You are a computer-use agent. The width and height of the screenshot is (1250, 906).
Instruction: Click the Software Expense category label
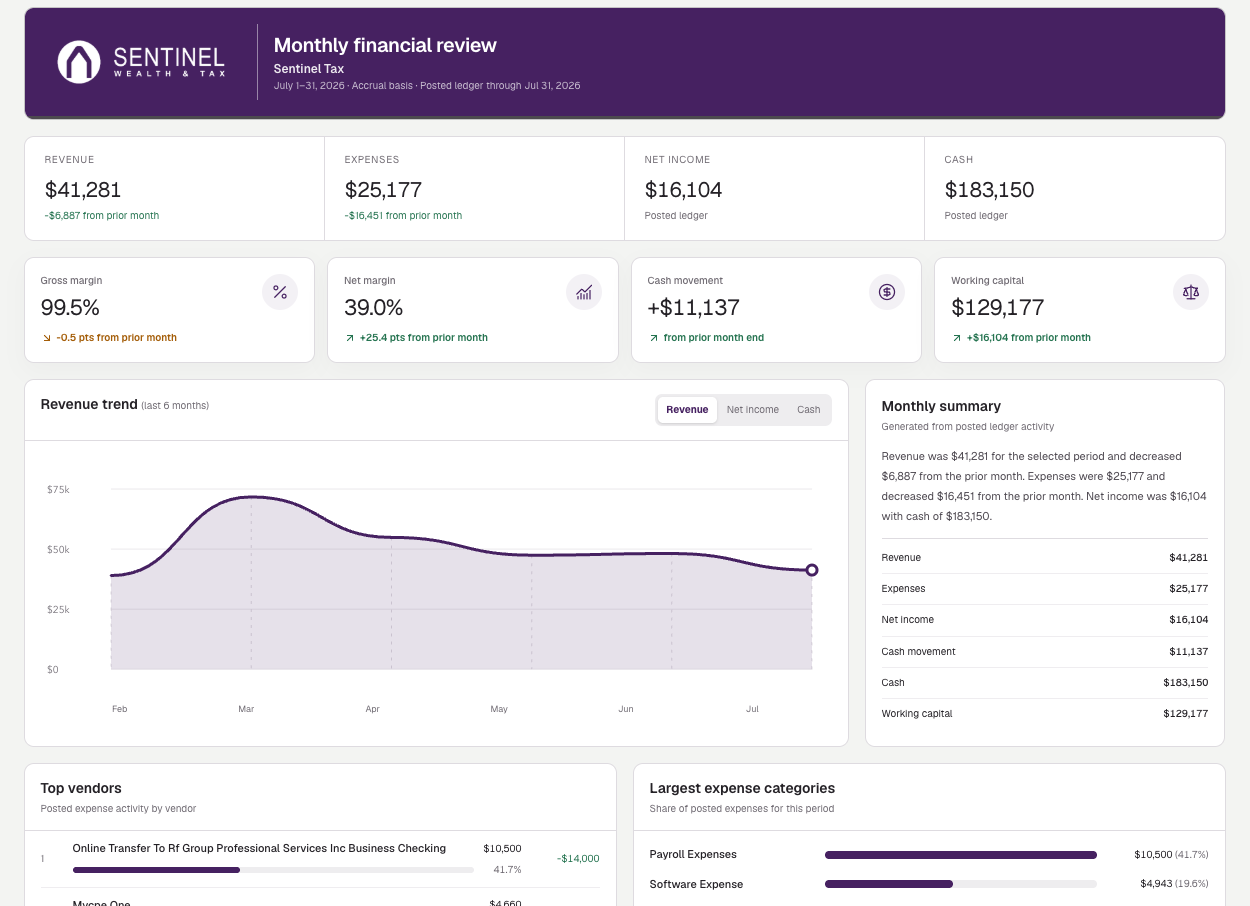point(696,884)
